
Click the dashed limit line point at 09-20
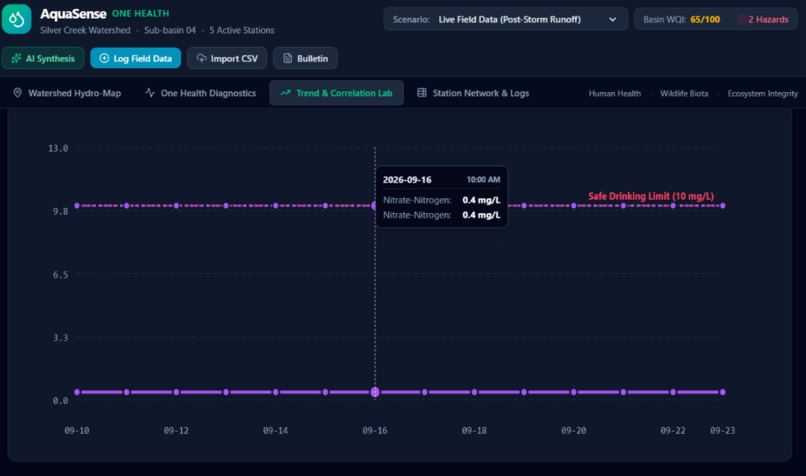[x=574, y=206]
